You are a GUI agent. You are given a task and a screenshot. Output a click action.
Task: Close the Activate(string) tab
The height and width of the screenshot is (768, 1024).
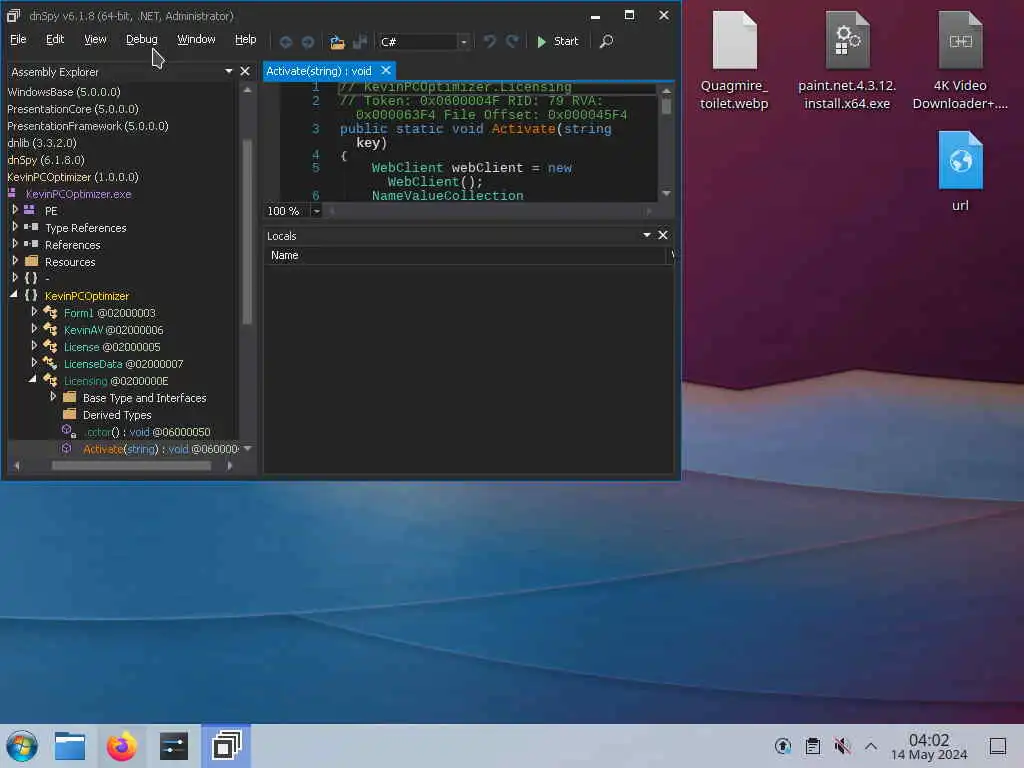(386, 71)
